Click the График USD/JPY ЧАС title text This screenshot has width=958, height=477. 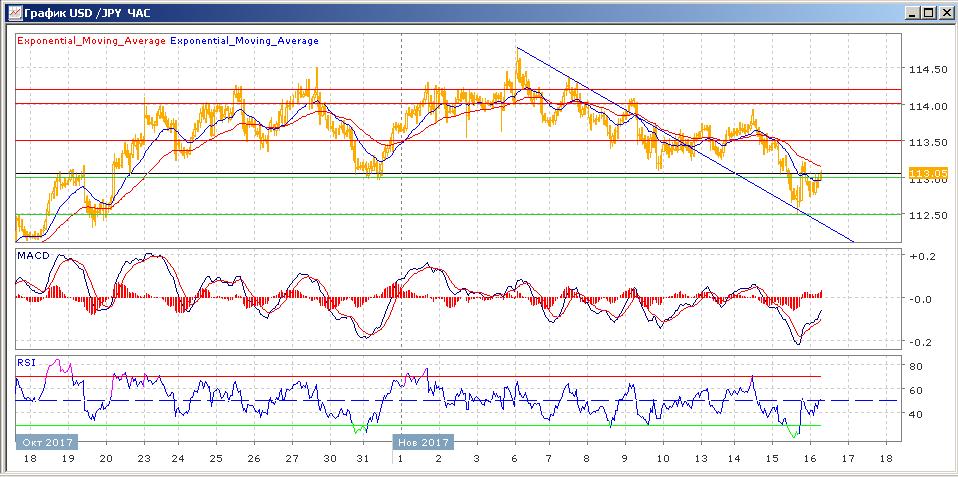coord(81,12)
